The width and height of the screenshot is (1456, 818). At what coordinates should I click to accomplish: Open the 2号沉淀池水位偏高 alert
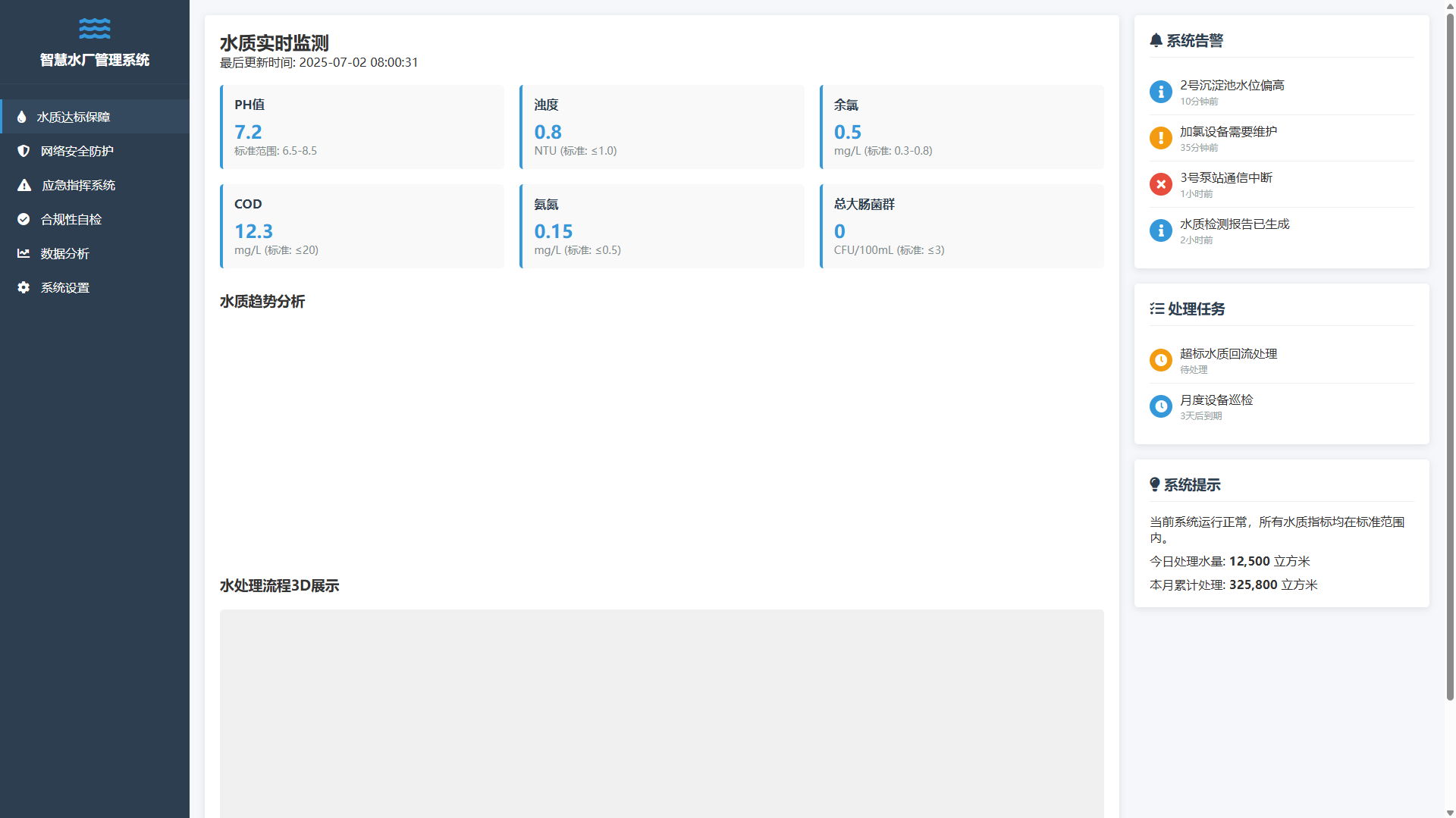point(1232,86)
